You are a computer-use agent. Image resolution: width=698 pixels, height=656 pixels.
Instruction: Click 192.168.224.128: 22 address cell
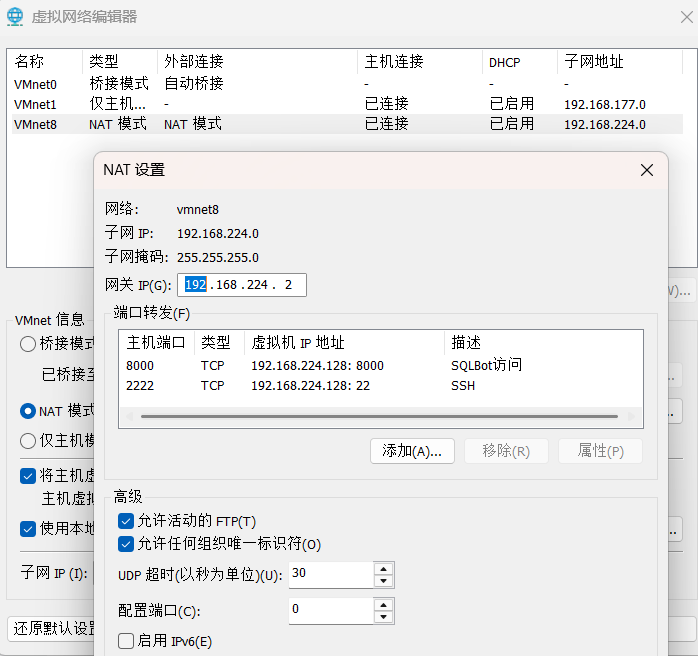coord(310,385)
